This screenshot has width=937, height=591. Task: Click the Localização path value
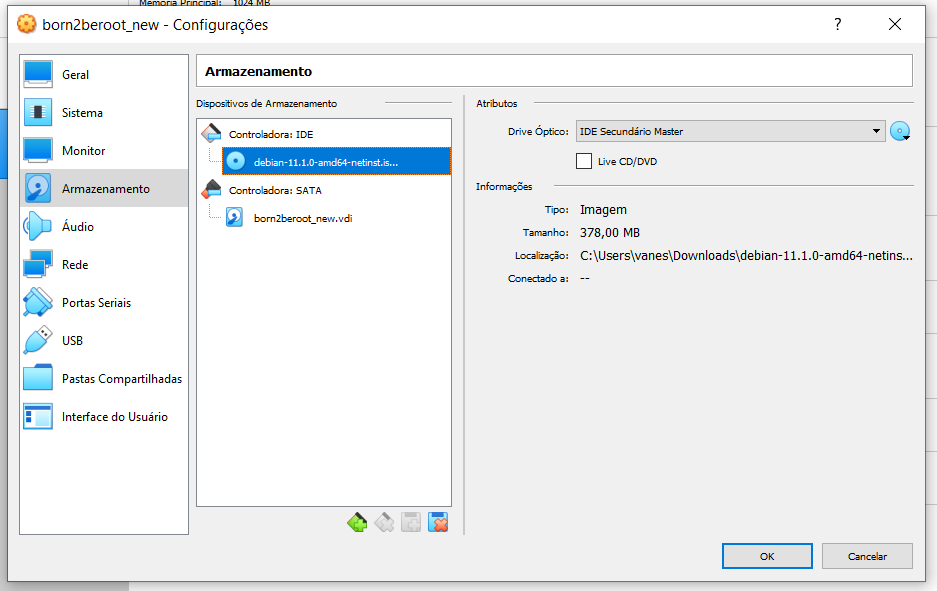tap(746, 256)
